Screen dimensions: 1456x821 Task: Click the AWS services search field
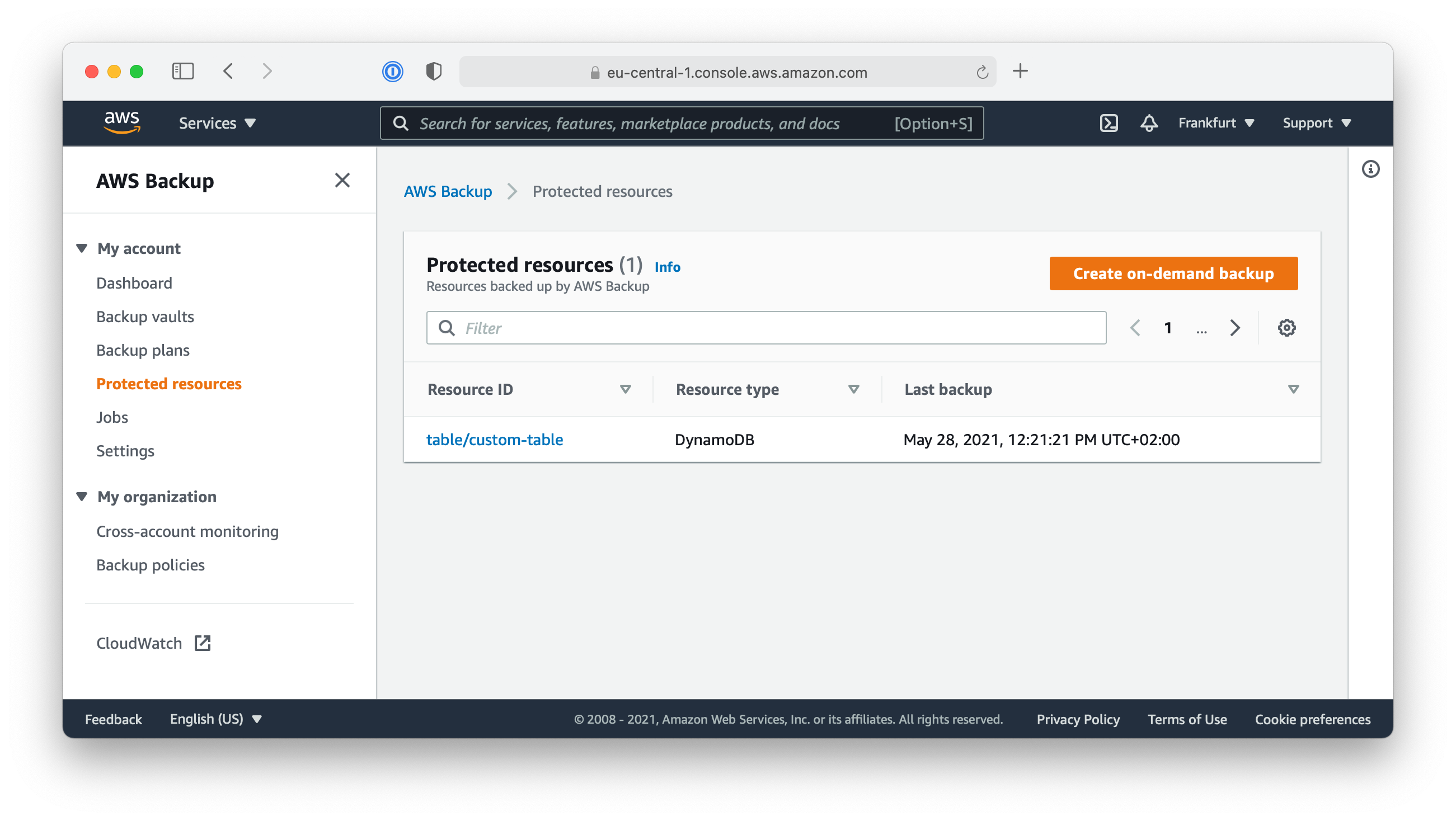pyautogui.click(x=682, y=123)
